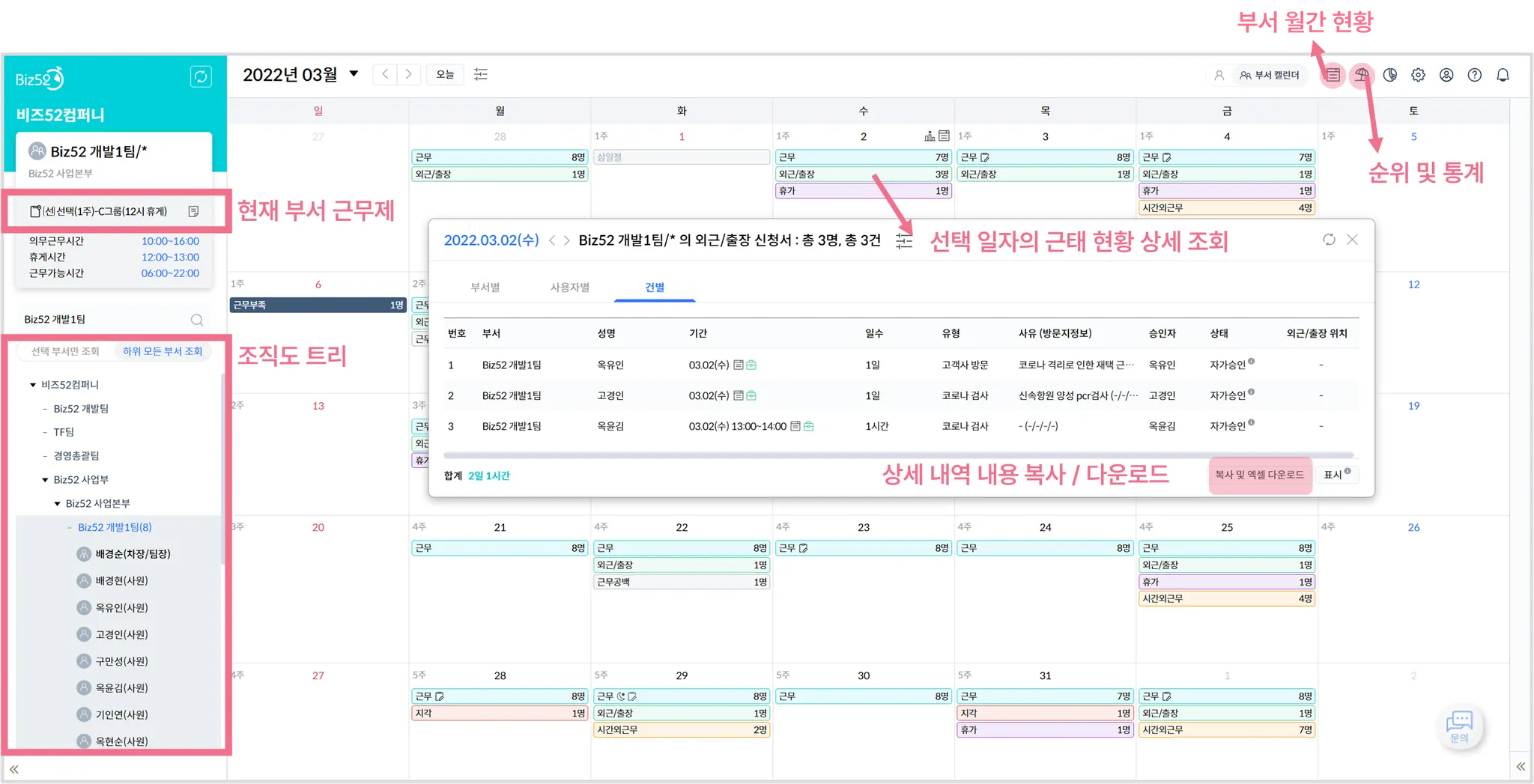Screen dimensions: 1534x784
Task: Collapse the Biz52 사업부 tree node
Action: tap(45, 480)
